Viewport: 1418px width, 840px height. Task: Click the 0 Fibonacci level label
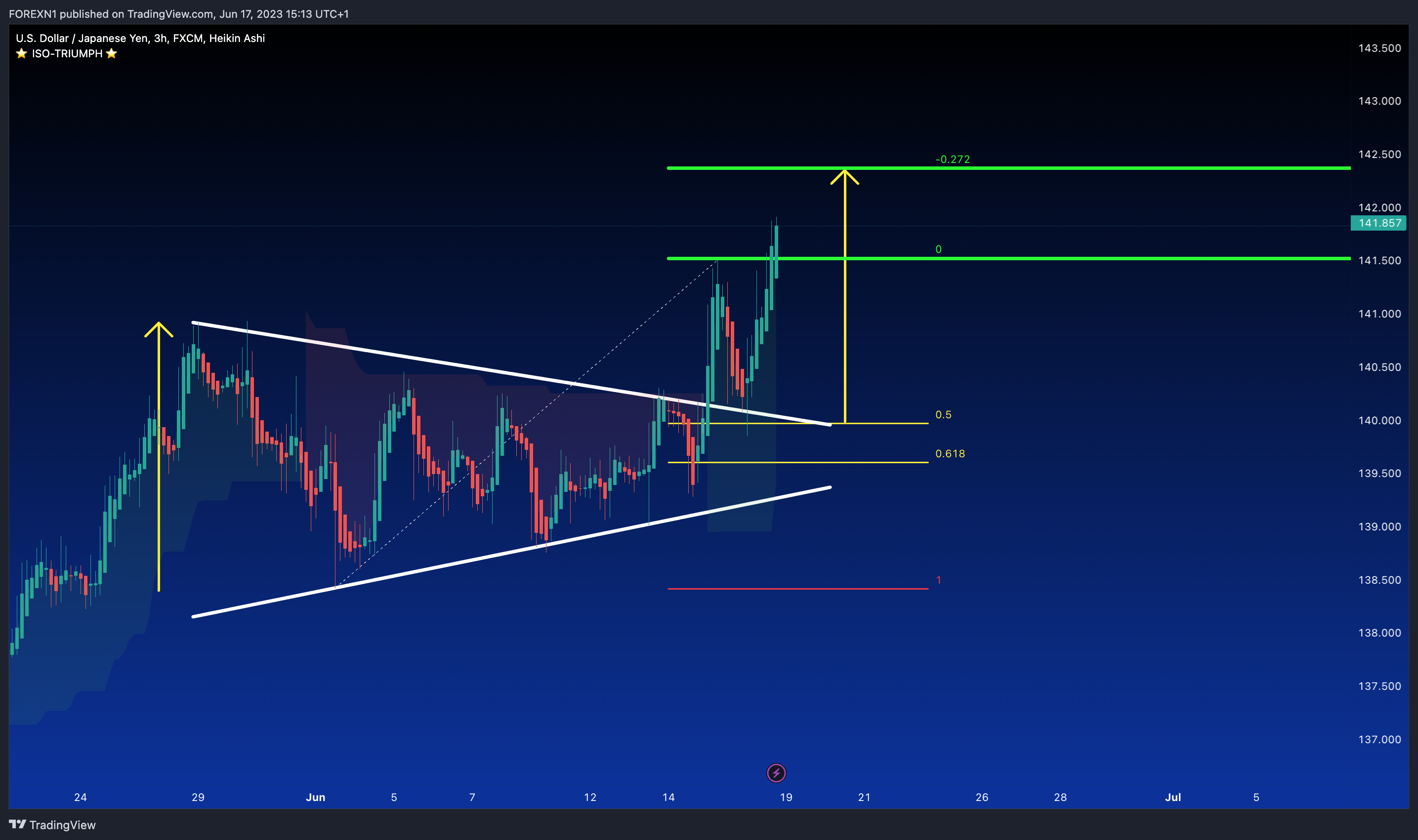coord(938,249)
